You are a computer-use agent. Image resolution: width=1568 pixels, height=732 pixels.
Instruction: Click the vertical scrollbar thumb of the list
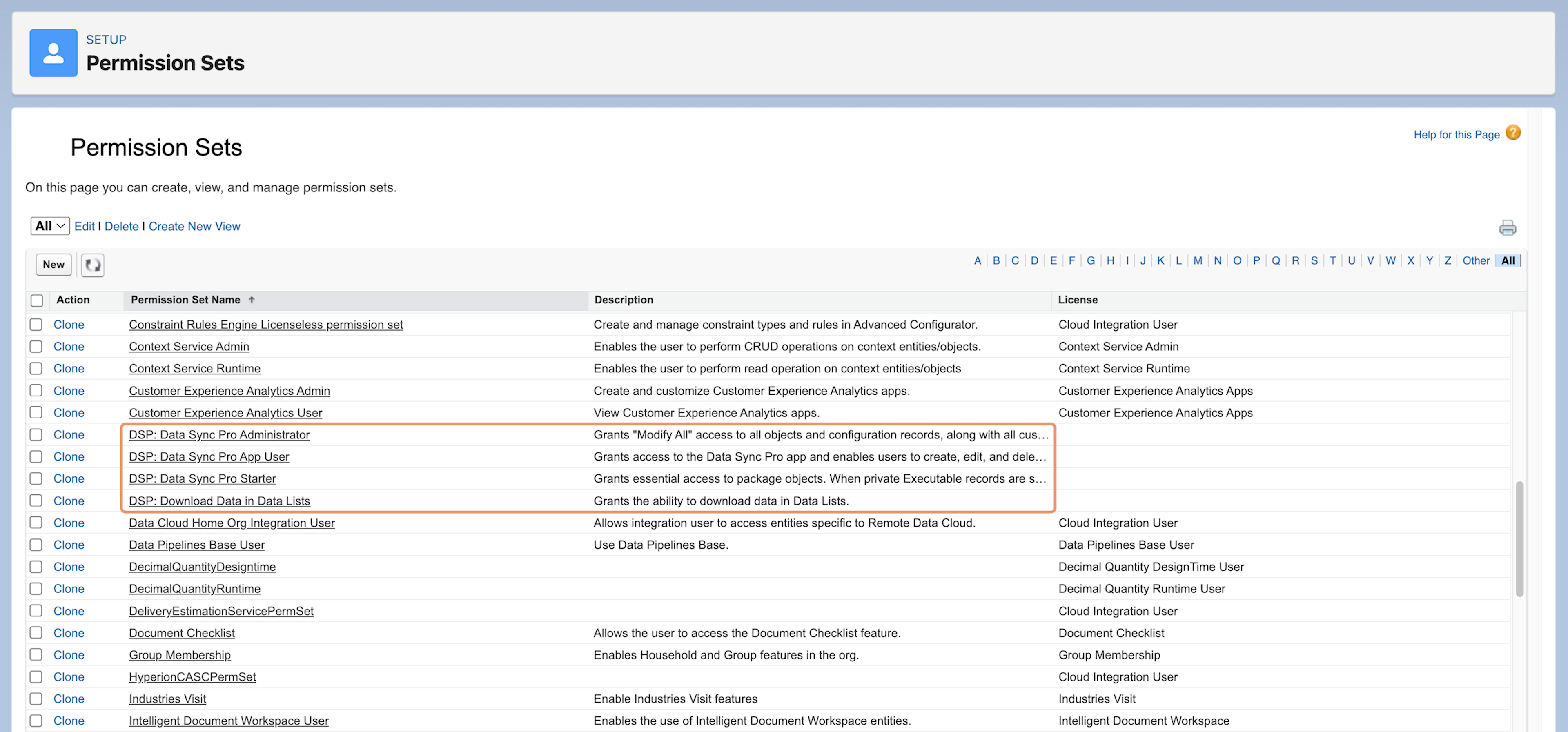tap(1519, 538)
